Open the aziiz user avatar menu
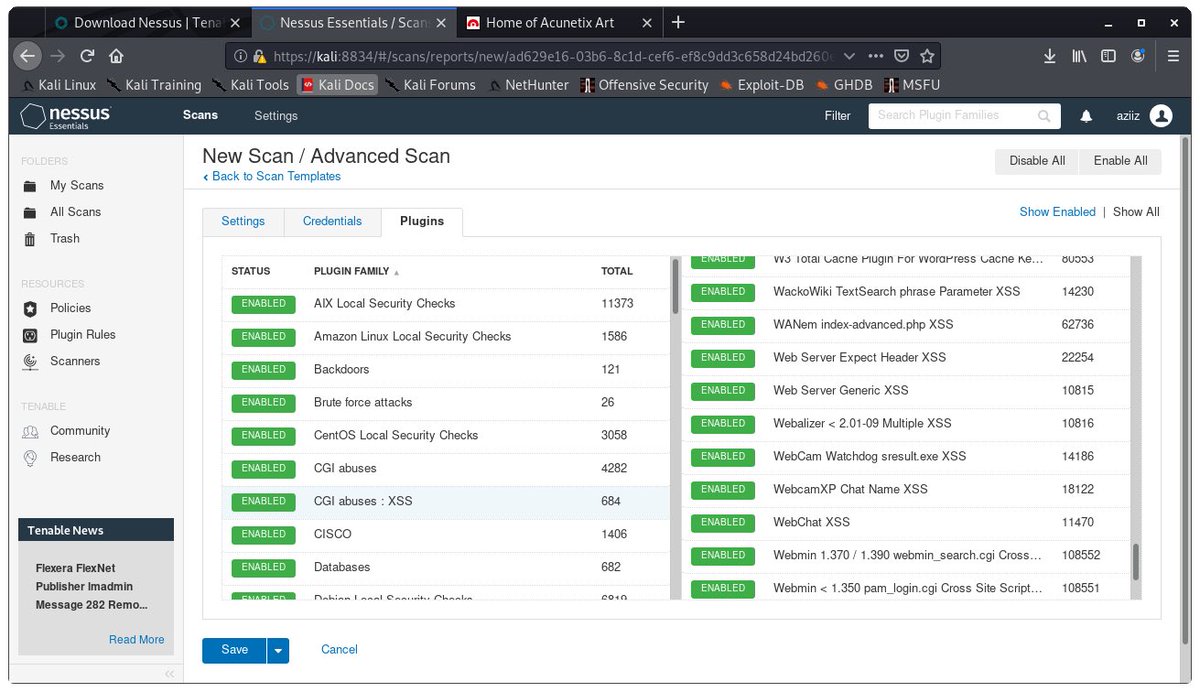The height and width of the screenshot is (692, 1200). tap(1160, 116)
